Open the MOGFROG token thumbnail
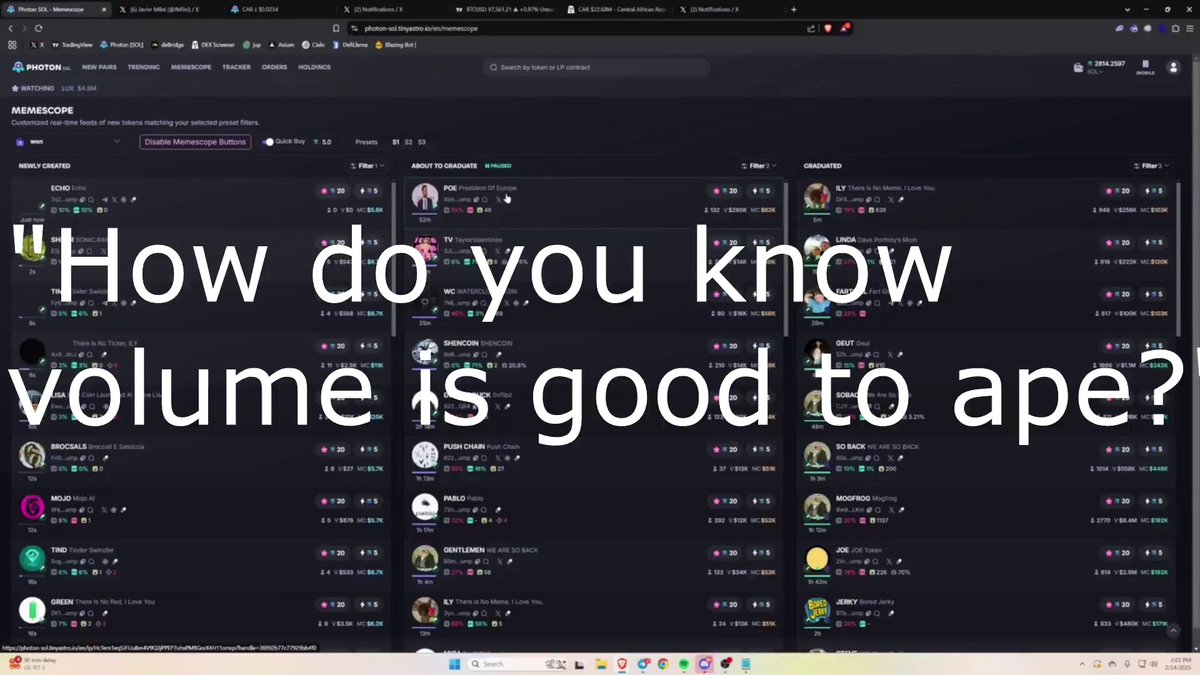Image resolution: width=1200 pixels, height=675 pixels. 817,506
